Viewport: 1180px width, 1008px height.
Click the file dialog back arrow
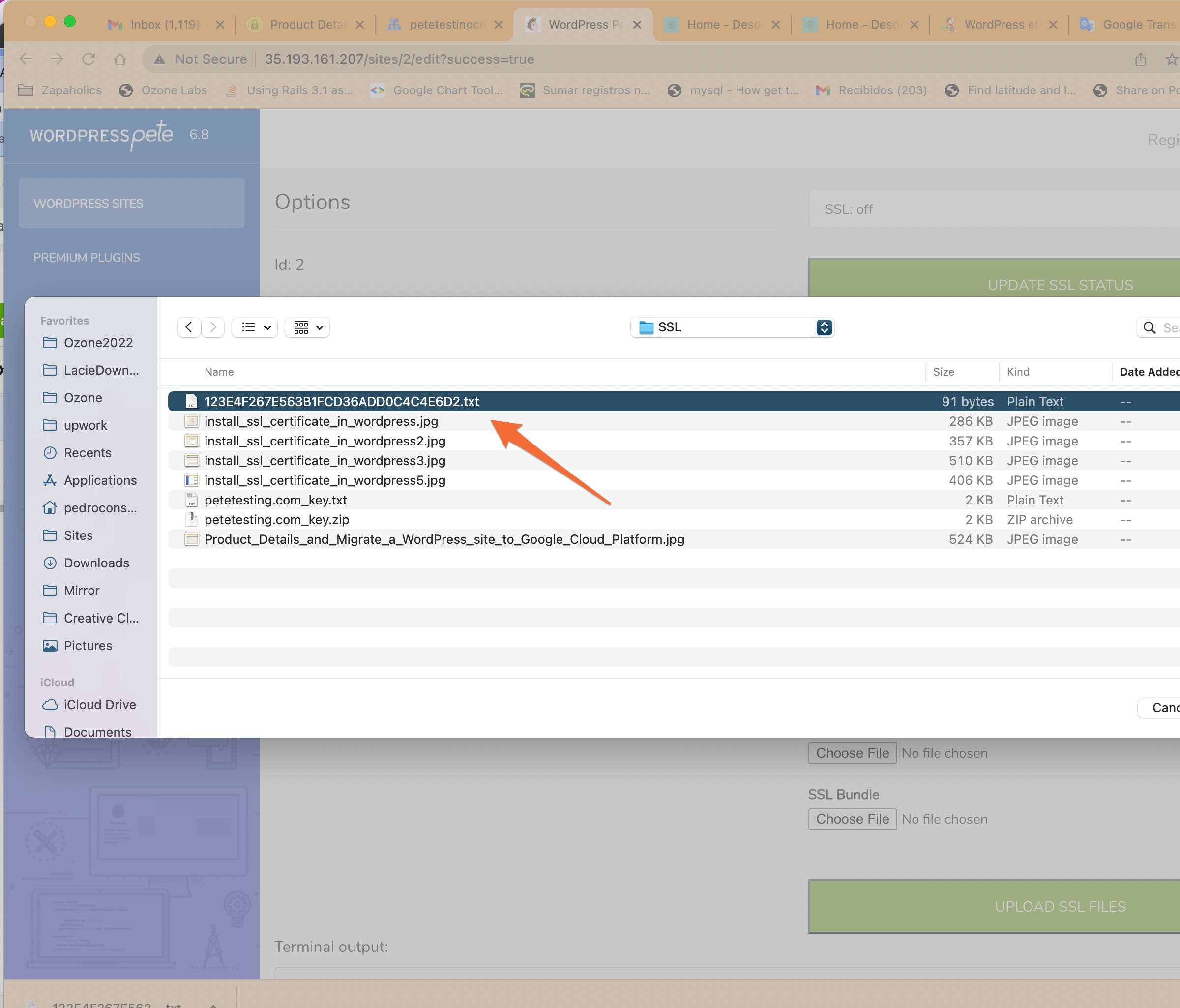coord(188,327)
